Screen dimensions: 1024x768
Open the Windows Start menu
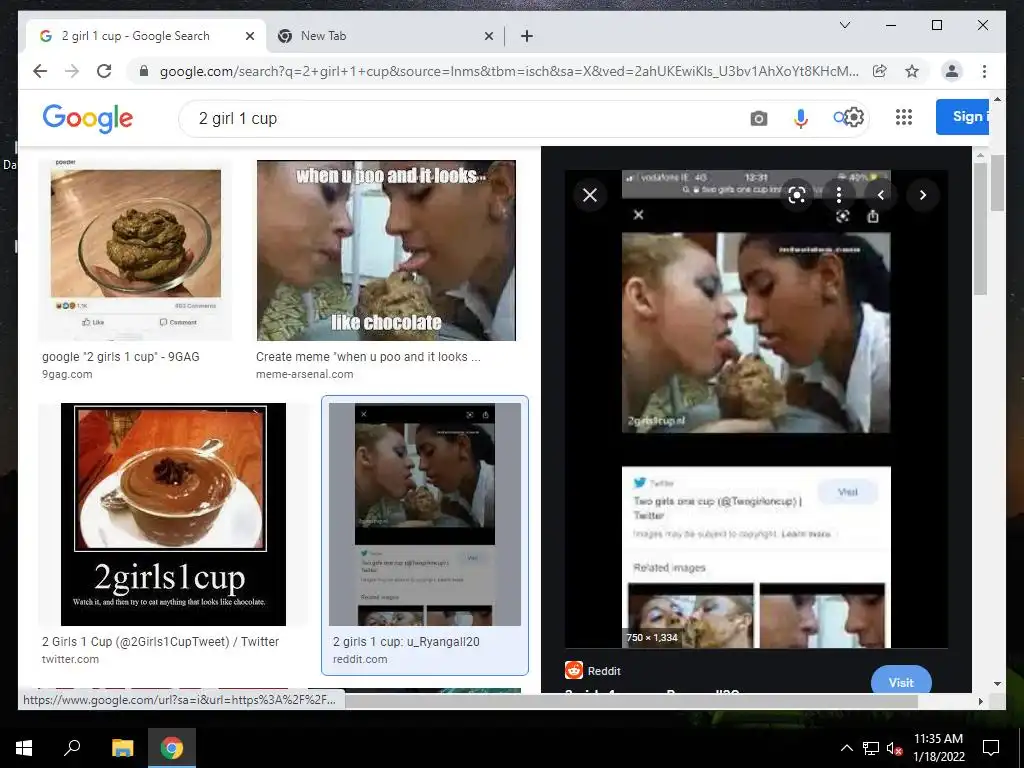point(24,748)
